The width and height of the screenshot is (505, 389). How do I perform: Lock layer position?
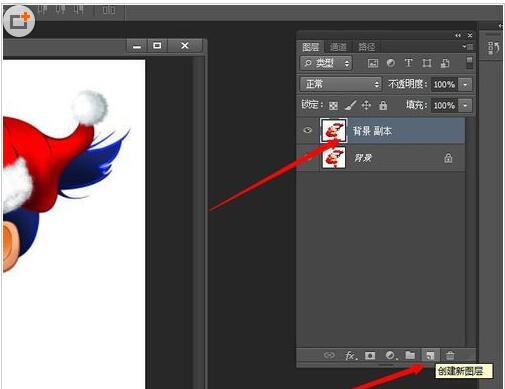tap(366, 105)
